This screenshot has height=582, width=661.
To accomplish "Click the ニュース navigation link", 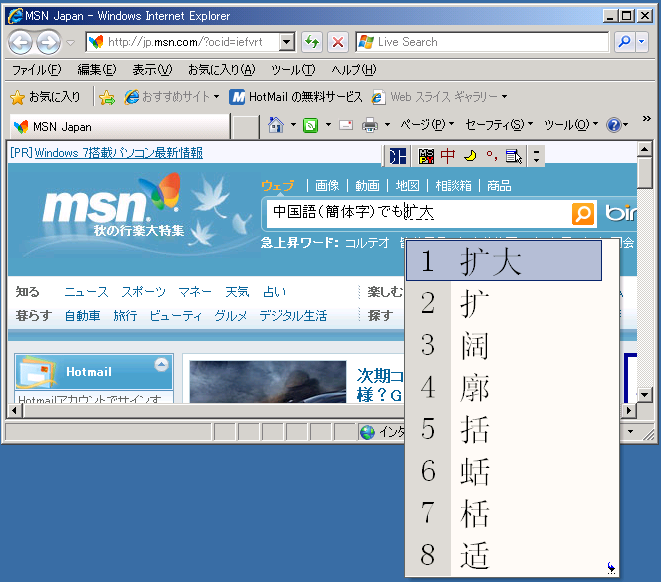I will (x=86, y=292).
